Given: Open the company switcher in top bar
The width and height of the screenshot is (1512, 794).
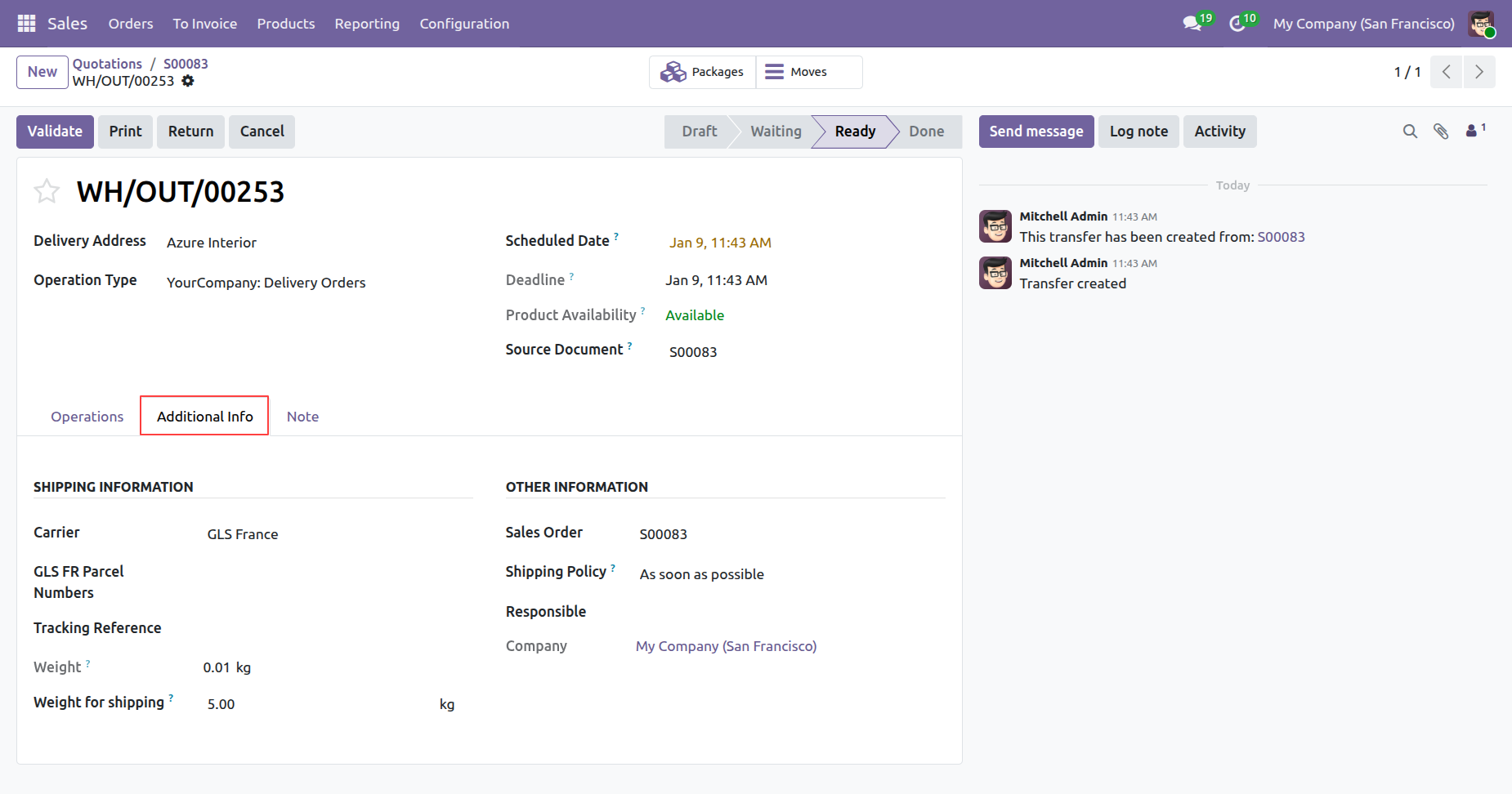Looking at the screenshot, I should [x=1364, y=24].
